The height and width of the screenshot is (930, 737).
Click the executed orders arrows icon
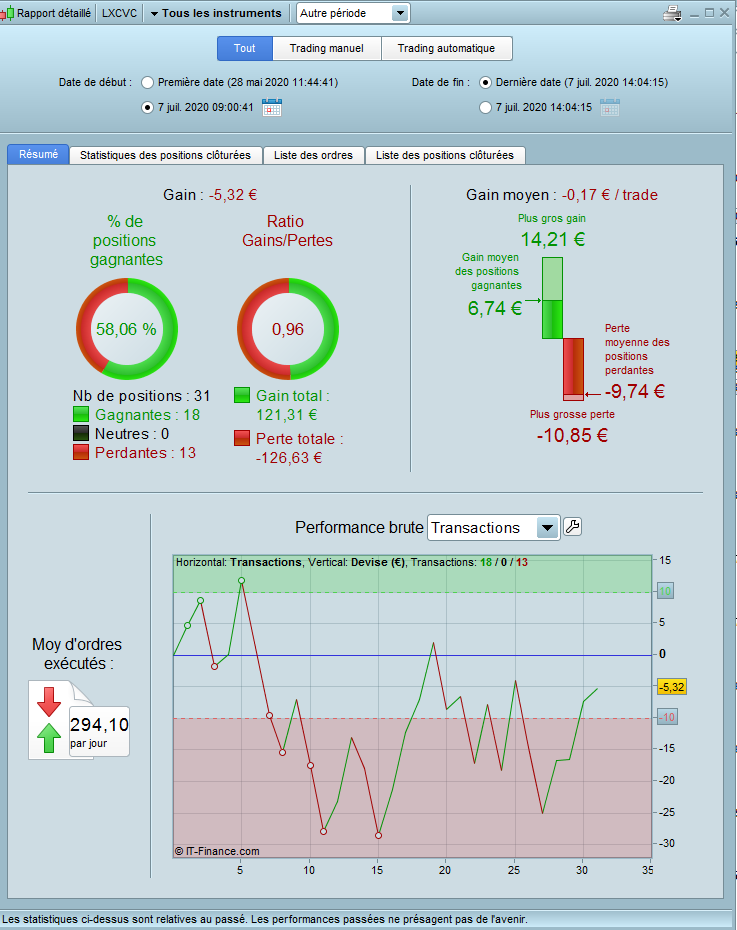tap(49, 720)
